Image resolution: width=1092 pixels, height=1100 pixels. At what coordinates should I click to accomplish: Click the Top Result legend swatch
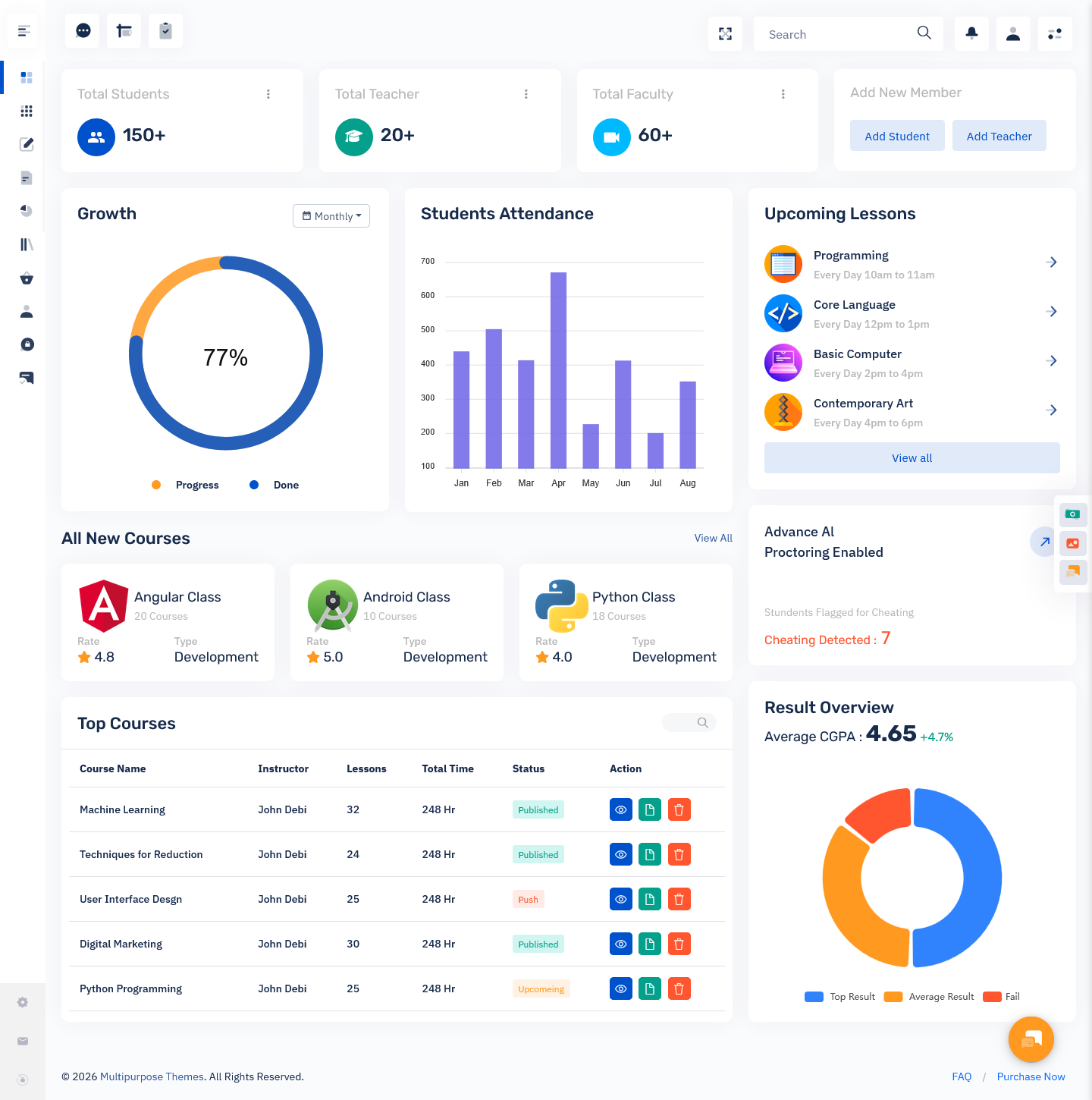[x=814, y=997]
